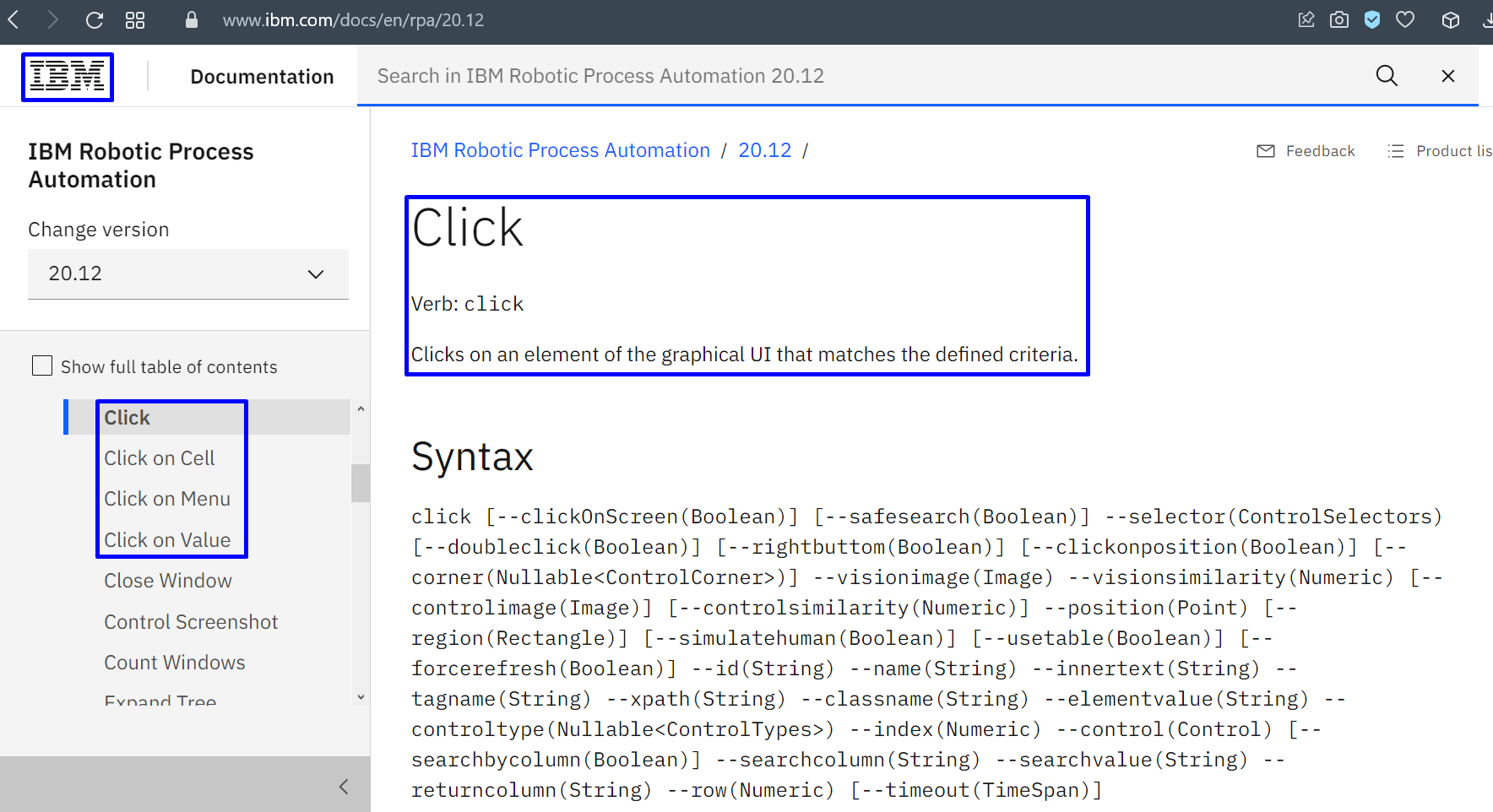
Task: Open the browser speed dial grid icon
Action: (x=135, y=20)
